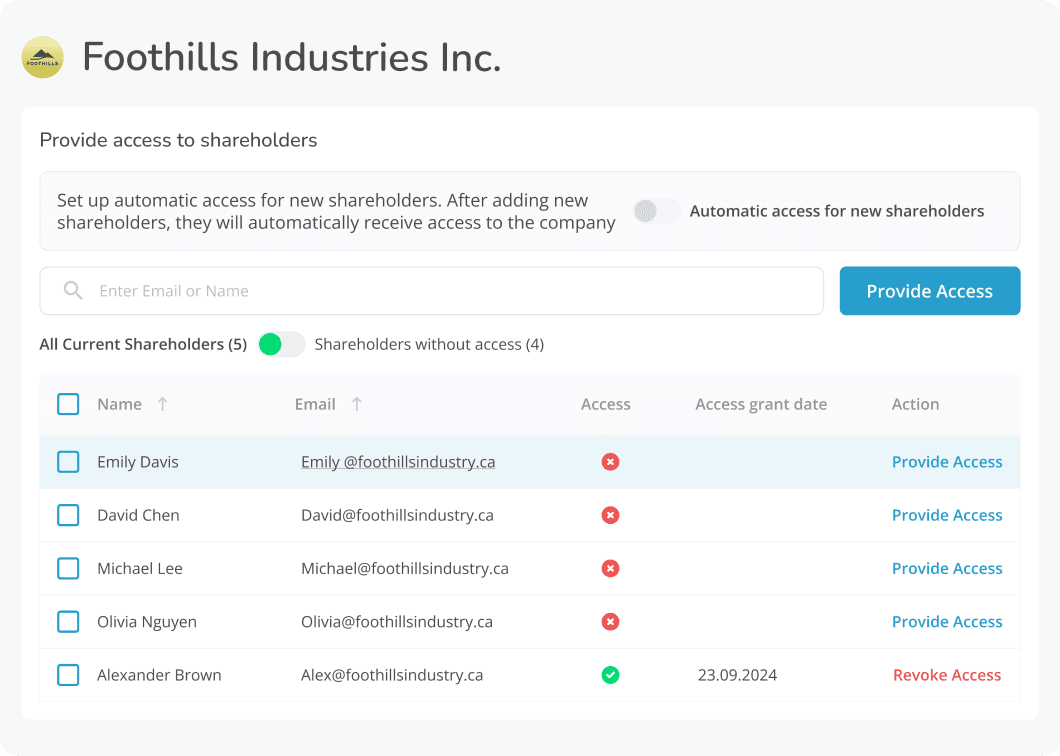Enable automatic access for new shareholders
1060x756 pixels.
pos(657,211)
